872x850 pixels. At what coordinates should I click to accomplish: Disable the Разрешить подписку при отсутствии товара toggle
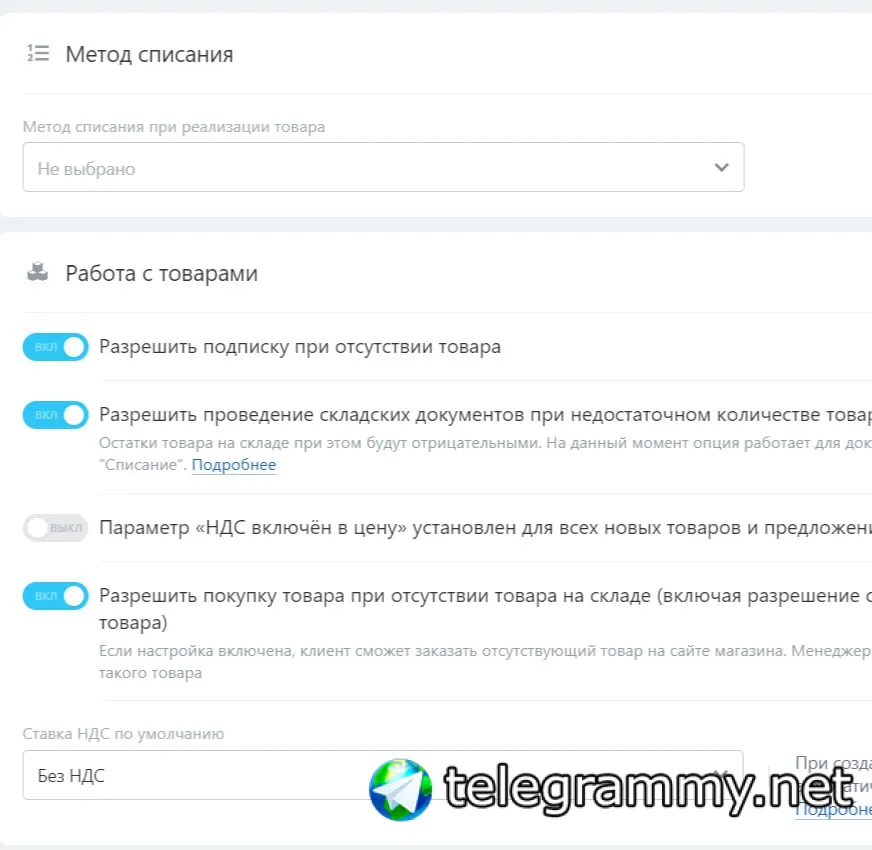click(x=56, y=347)
